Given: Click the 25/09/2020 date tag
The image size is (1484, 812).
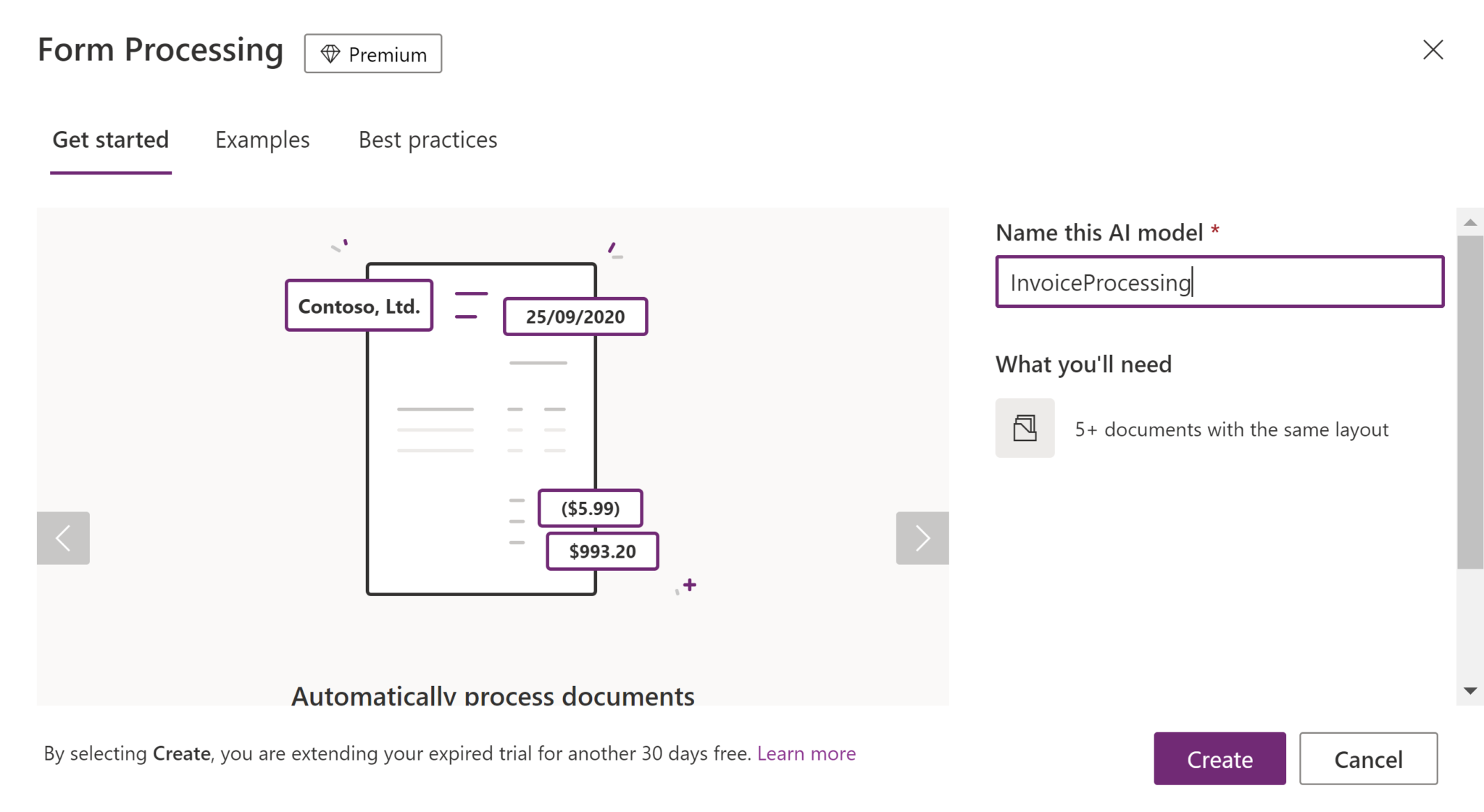Looking at the screenshot, I should tap(575, 317).
